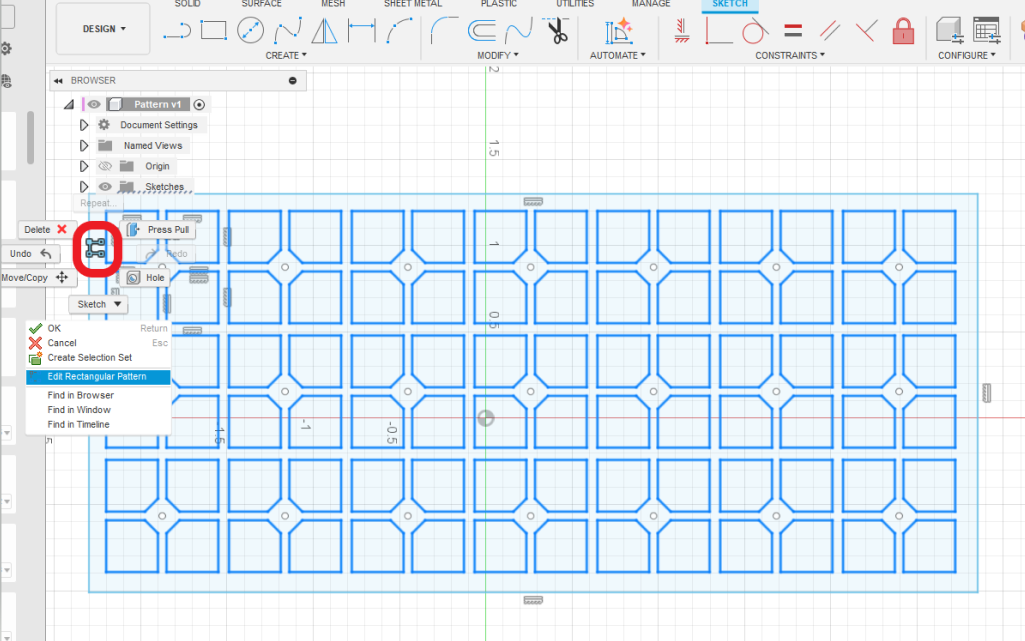
Task: Choose Cancel in the context menu
Action: point(98,343)
